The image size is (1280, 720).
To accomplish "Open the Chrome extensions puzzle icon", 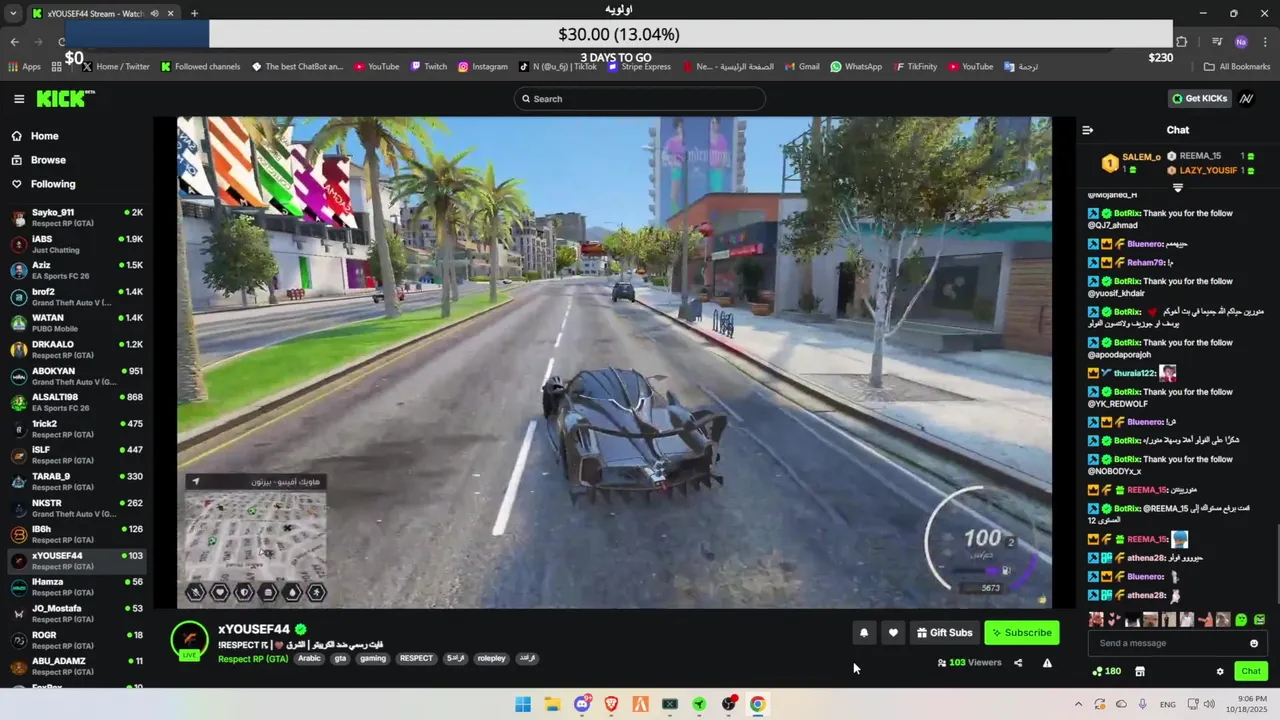I will tap(1182, 42).
